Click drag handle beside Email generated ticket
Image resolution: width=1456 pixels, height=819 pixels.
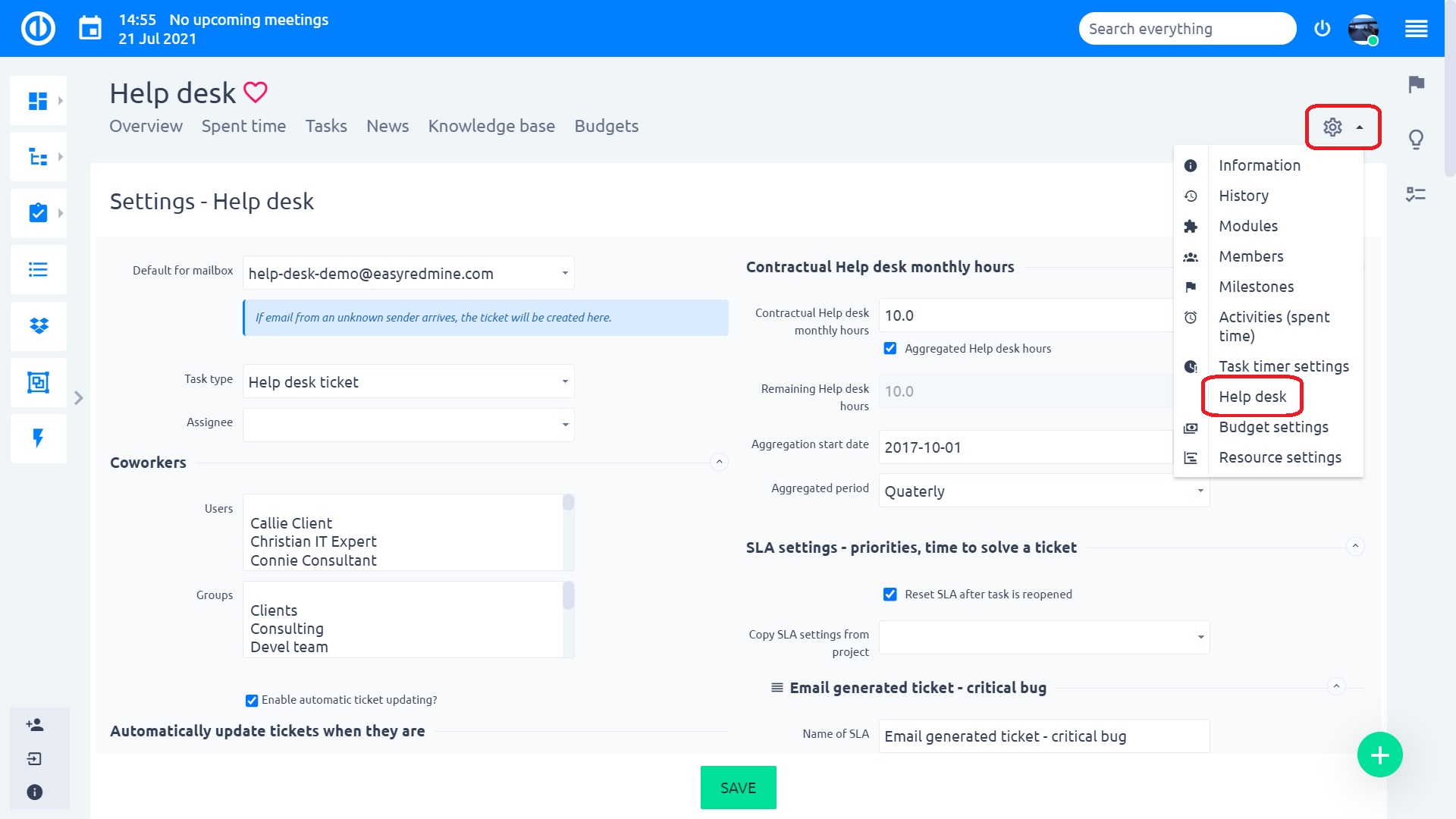pyautogui.click(x=777, y=688)
